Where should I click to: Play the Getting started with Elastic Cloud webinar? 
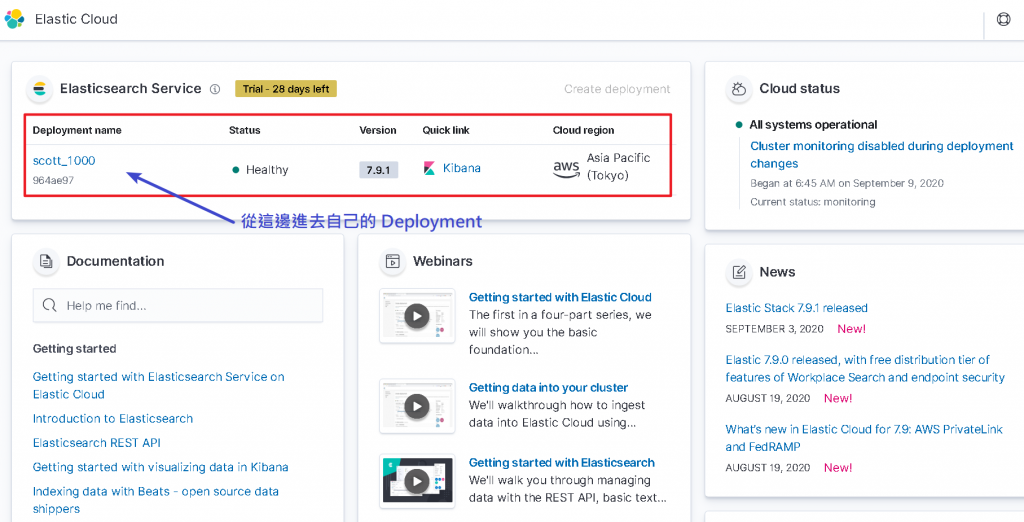[417, 316]
